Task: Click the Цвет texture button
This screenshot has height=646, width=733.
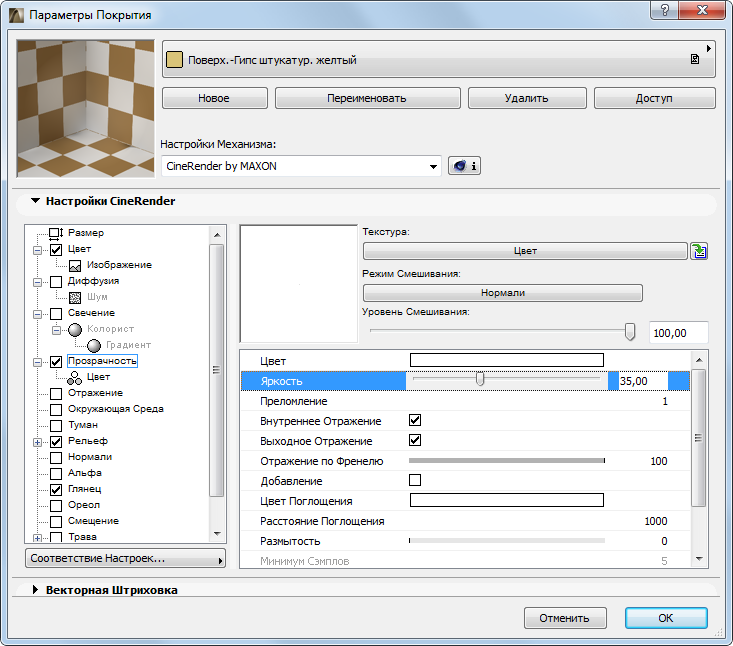Action: click(525, 251)
